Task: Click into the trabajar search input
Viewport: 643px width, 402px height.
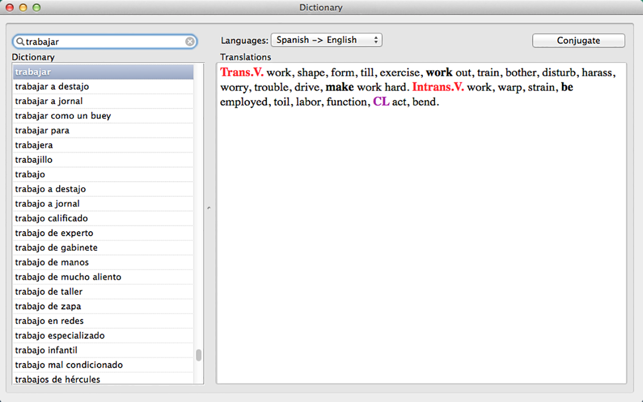Action: 105,41
